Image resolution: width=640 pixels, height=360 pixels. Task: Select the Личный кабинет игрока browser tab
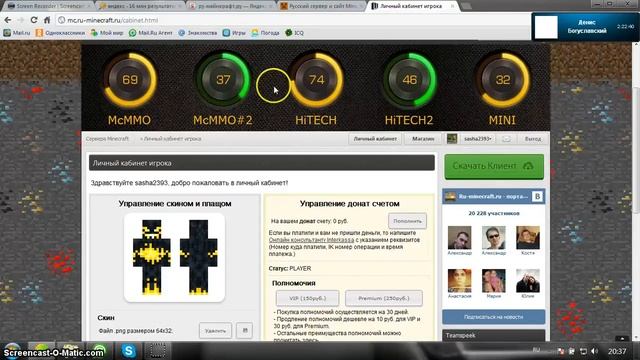coord(412,6)
